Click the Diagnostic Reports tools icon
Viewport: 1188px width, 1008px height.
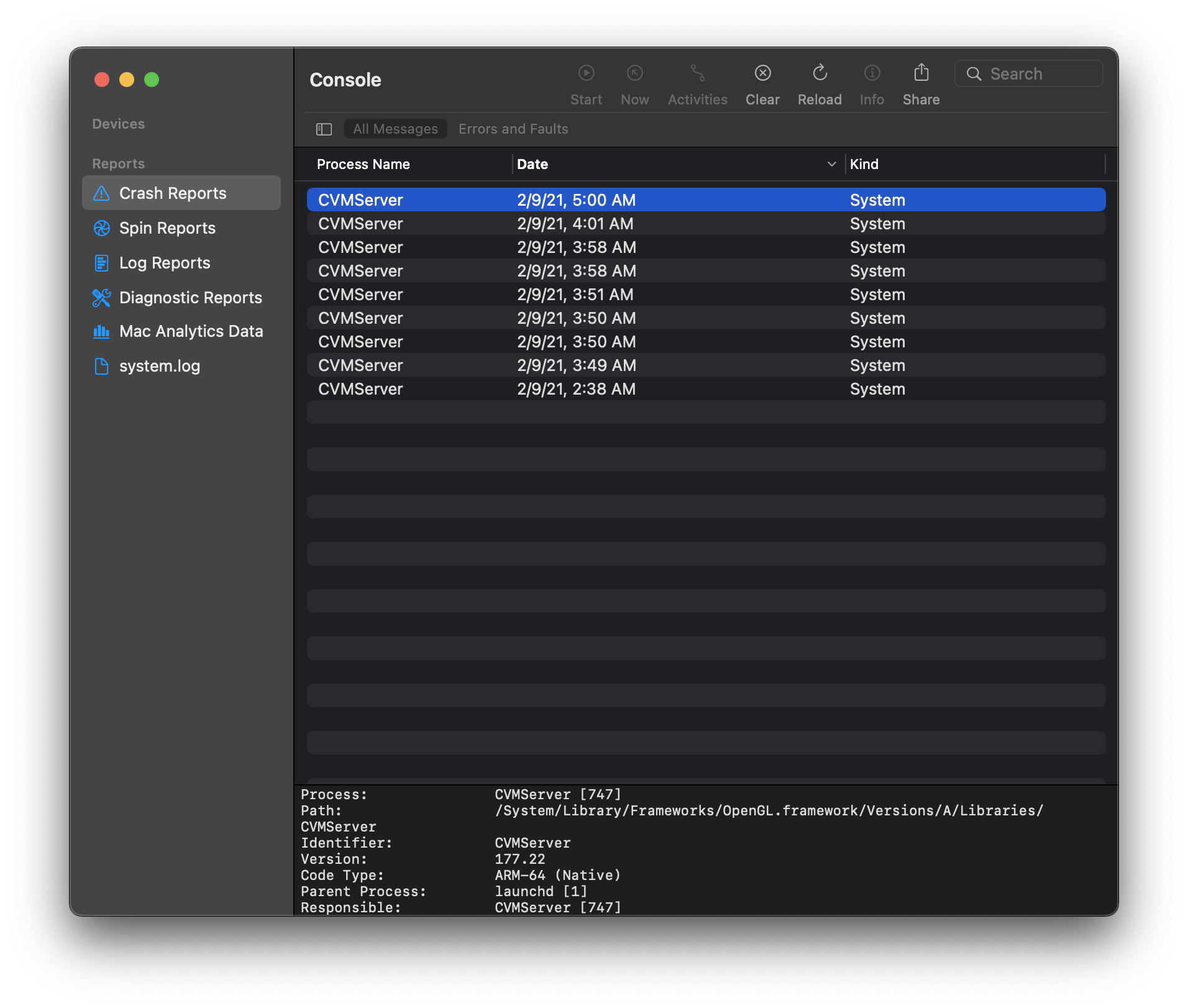tap(101, 298)
